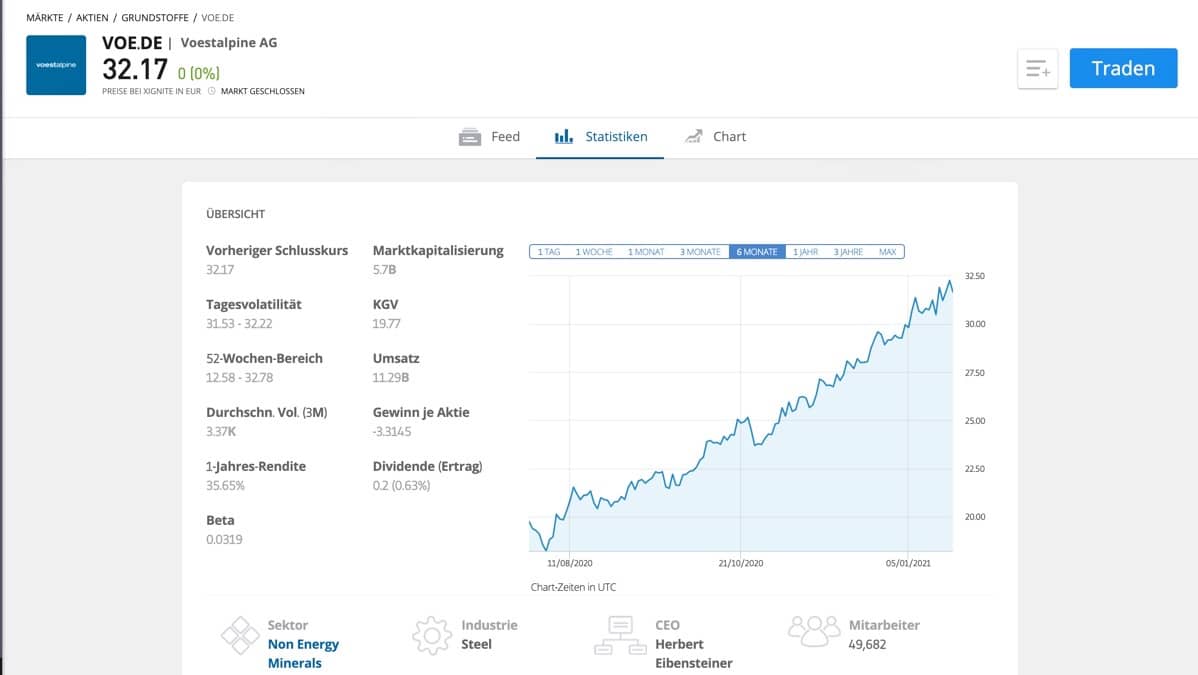Click the Voestalpine company logo
Image resolution: width=1198 pixels, height=675 pixels.
[56, 65]
